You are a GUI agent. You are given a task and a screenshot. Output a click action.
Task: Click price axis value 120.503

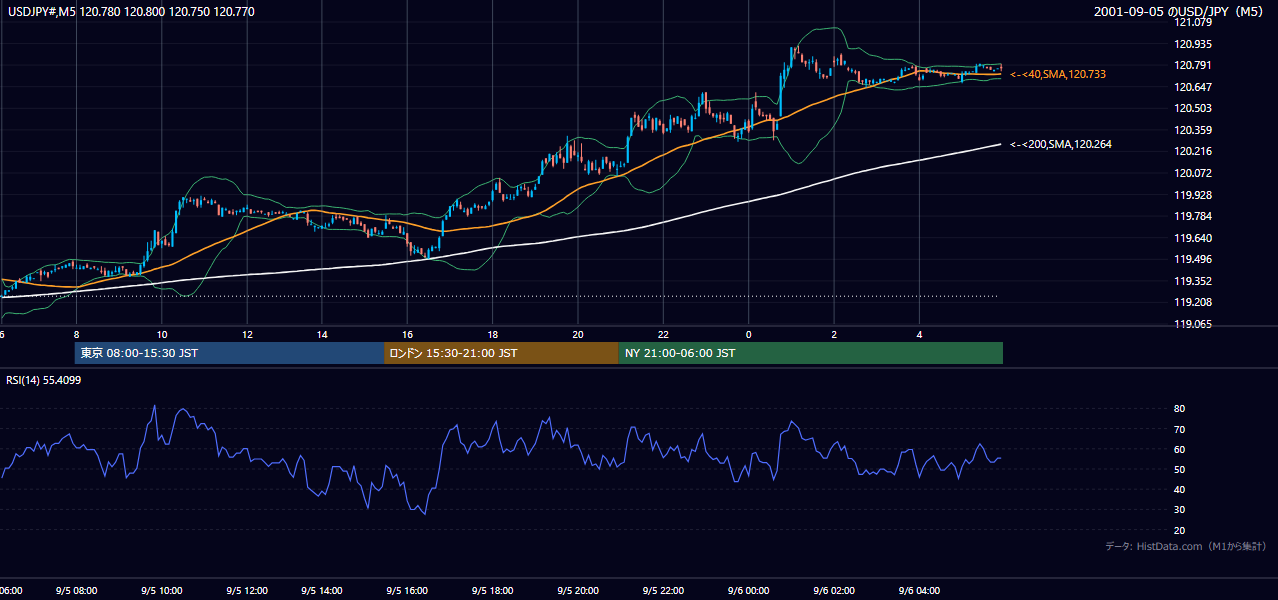1194,108
